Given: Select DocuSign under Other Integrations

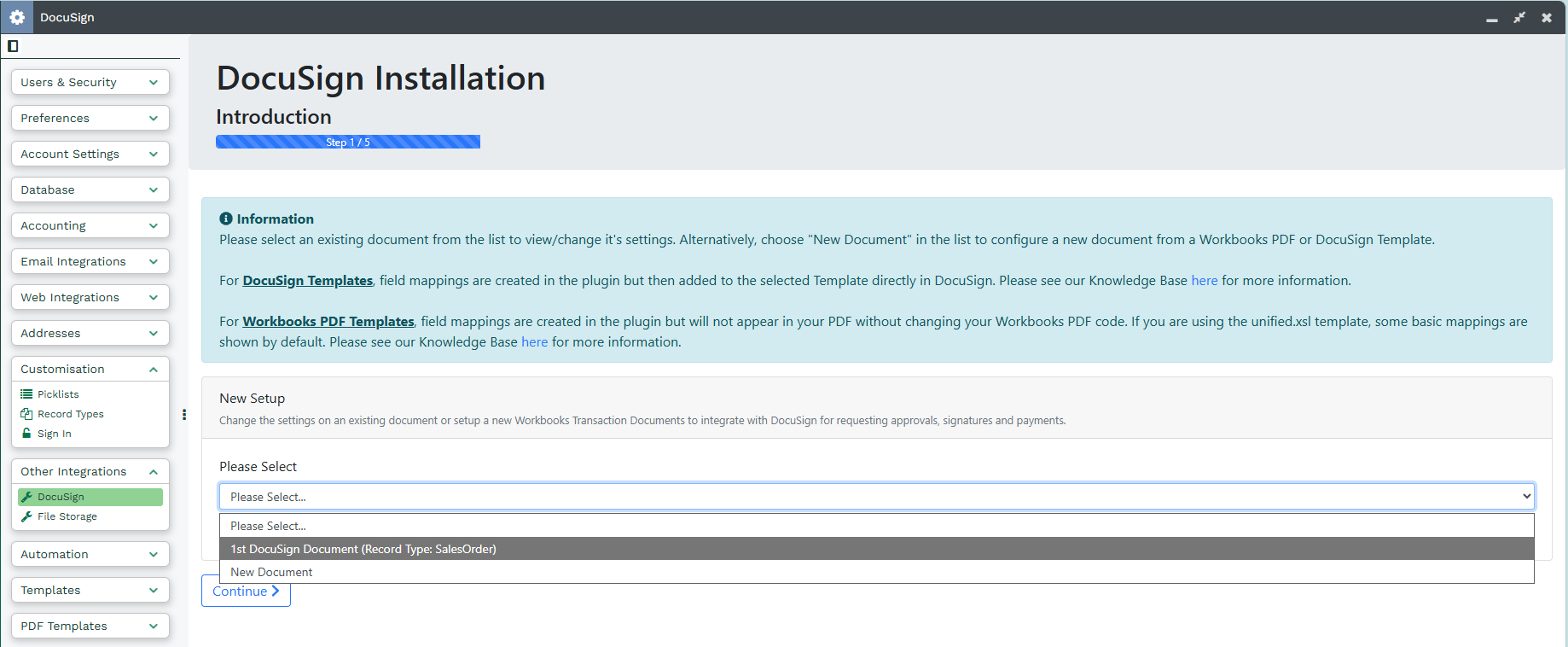Looking at the screenshot, I should [x=90, y=497].
